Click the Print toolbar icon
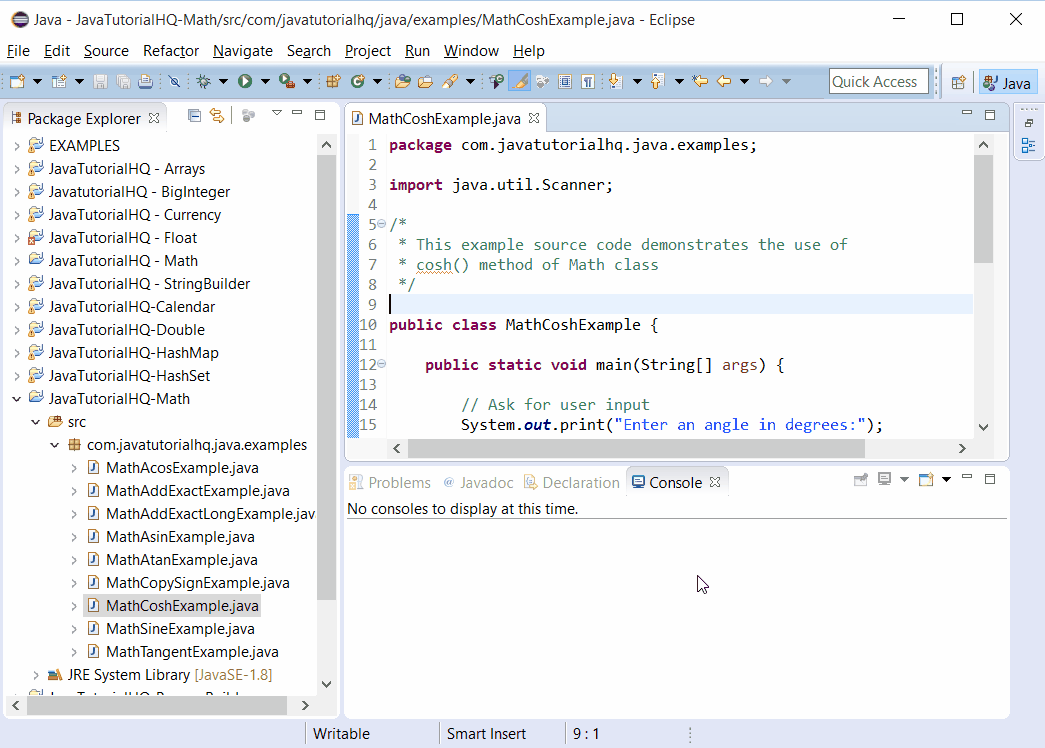The width and height of the screenshot is (1045, 748). (145, 81)
